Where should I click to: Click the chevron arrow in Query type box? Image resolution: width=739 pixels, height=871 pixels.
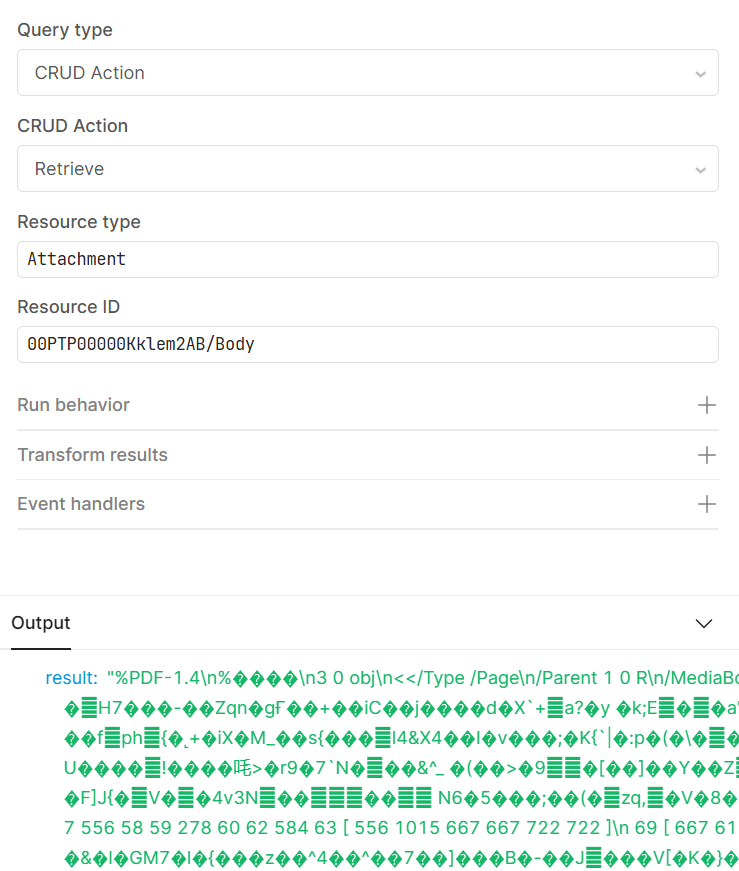(700, 73)
